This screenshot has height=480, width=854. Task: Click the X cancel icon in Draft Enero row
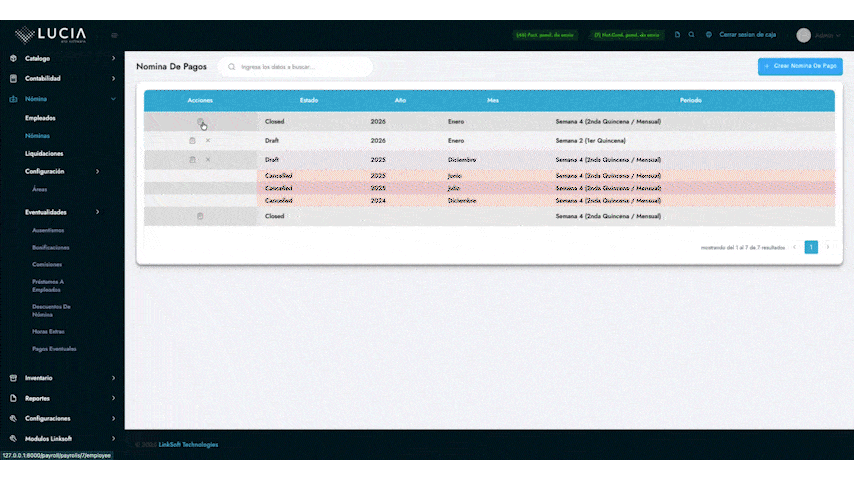click(208, 141)
